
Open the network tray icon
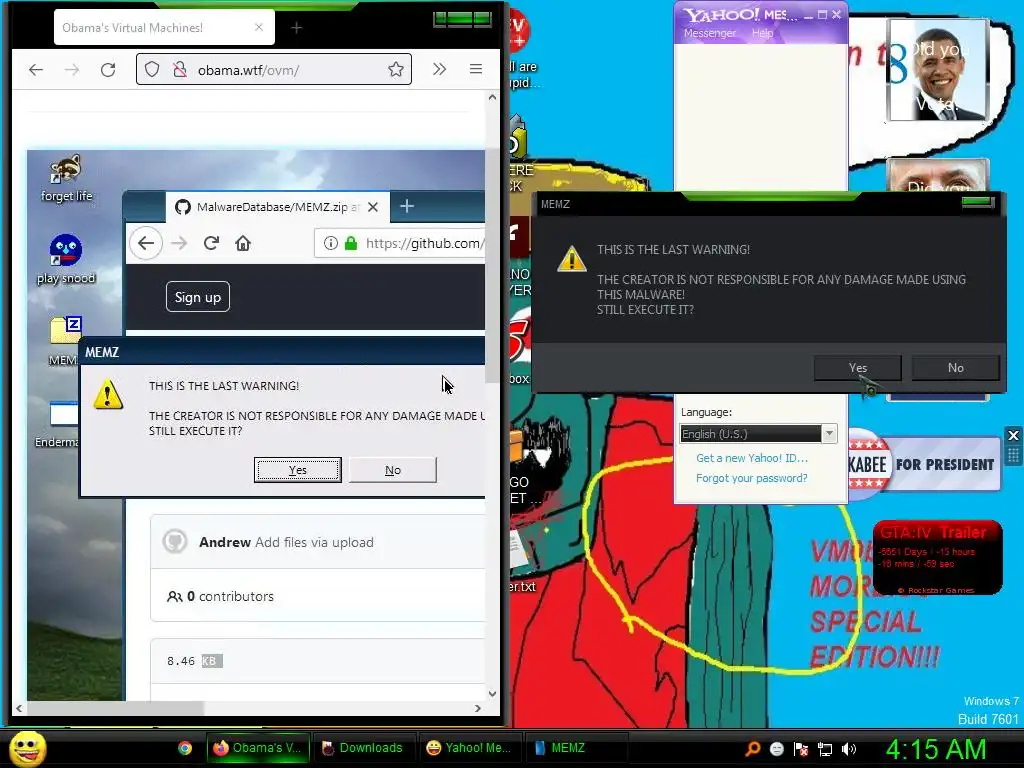[825, 749]
